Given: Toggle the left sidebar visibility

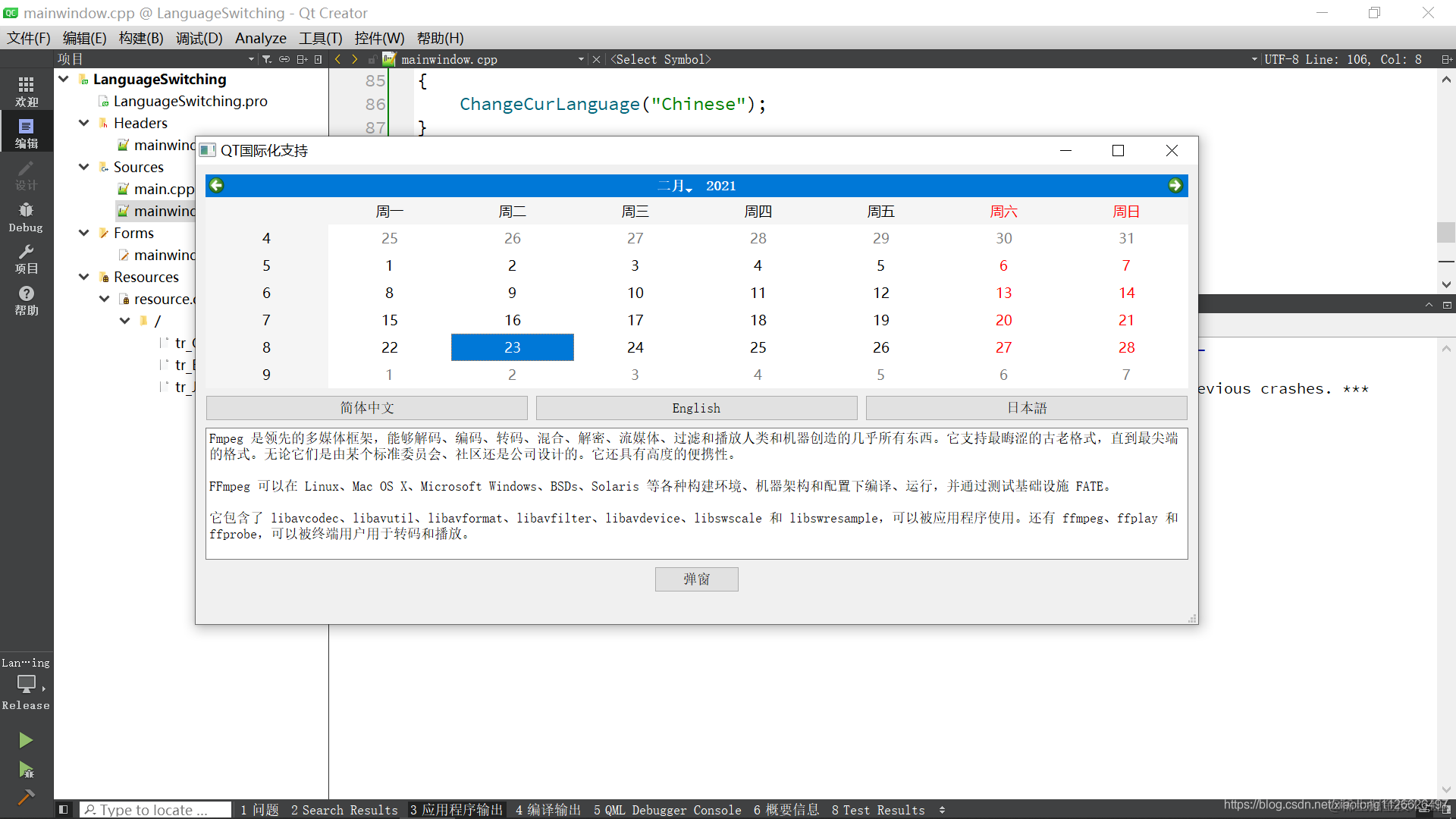Looking at the screenshot, I should click(x=64, y=810).
